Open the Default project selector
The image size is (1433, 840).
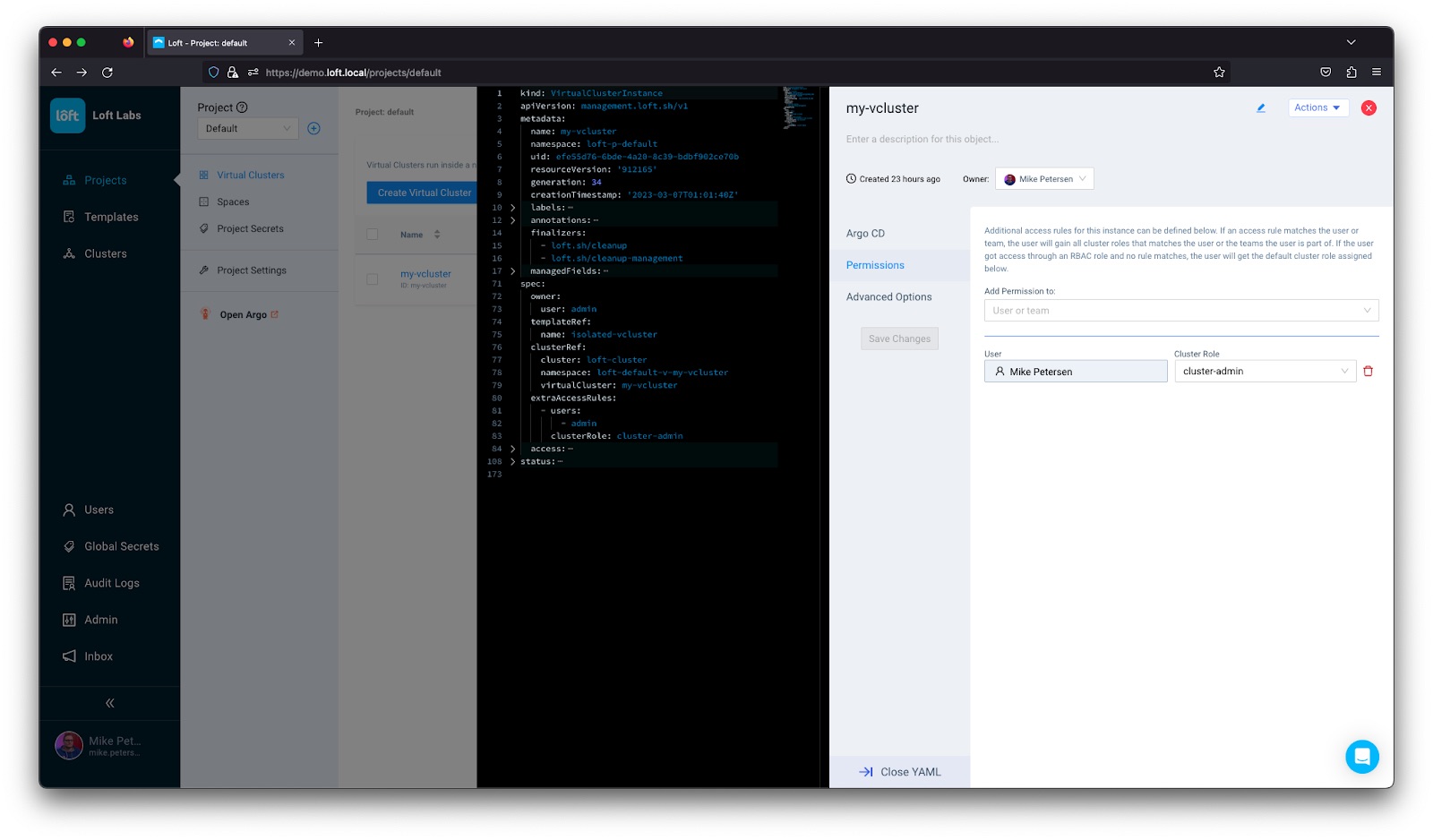point(247,127)
